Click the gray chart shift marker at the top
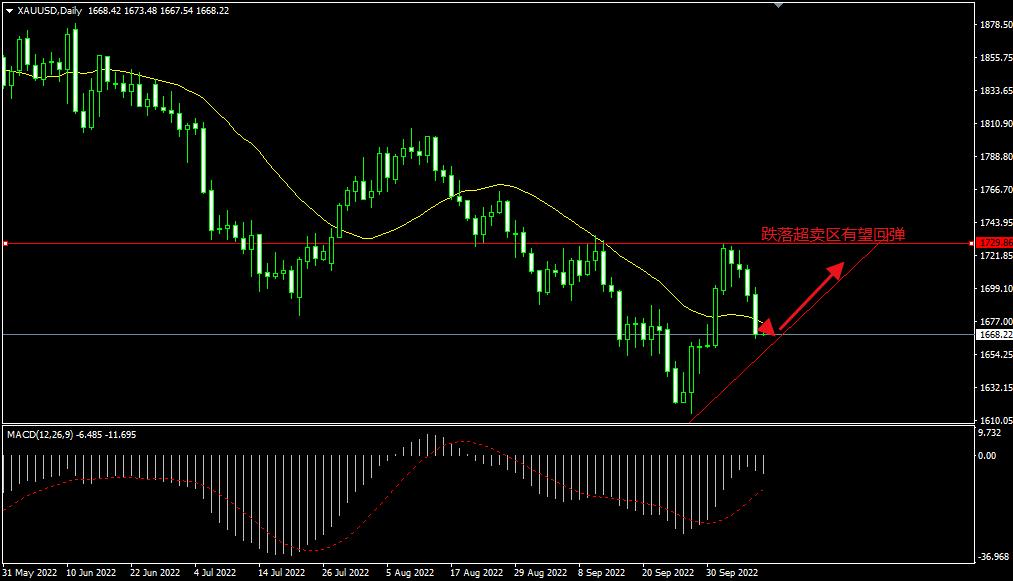This screenshot has width=1013, height=581. tap(778, 5)
